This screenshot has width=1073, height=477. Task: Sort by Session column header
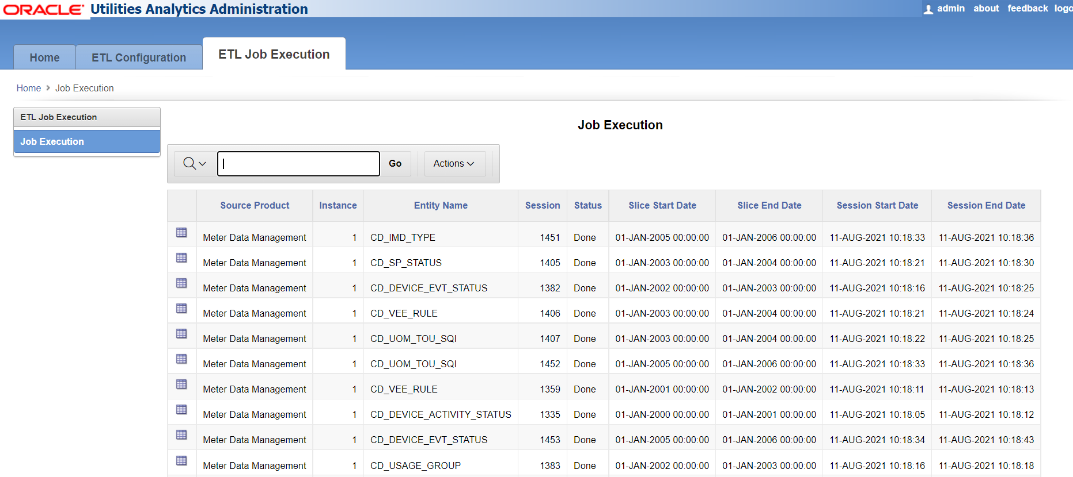(543, 205)
